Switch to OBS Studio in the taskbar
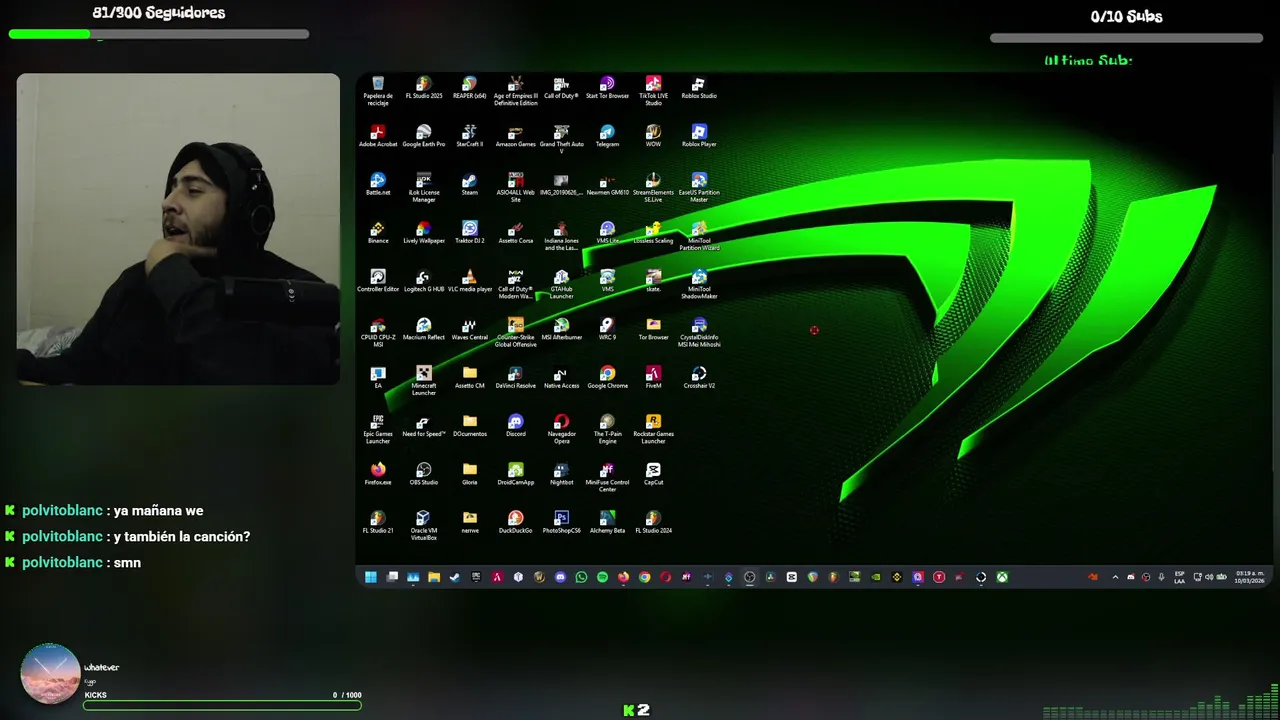Image resolution: width=1280 pixels, height=720 pixels. click(x=749, y=577)
